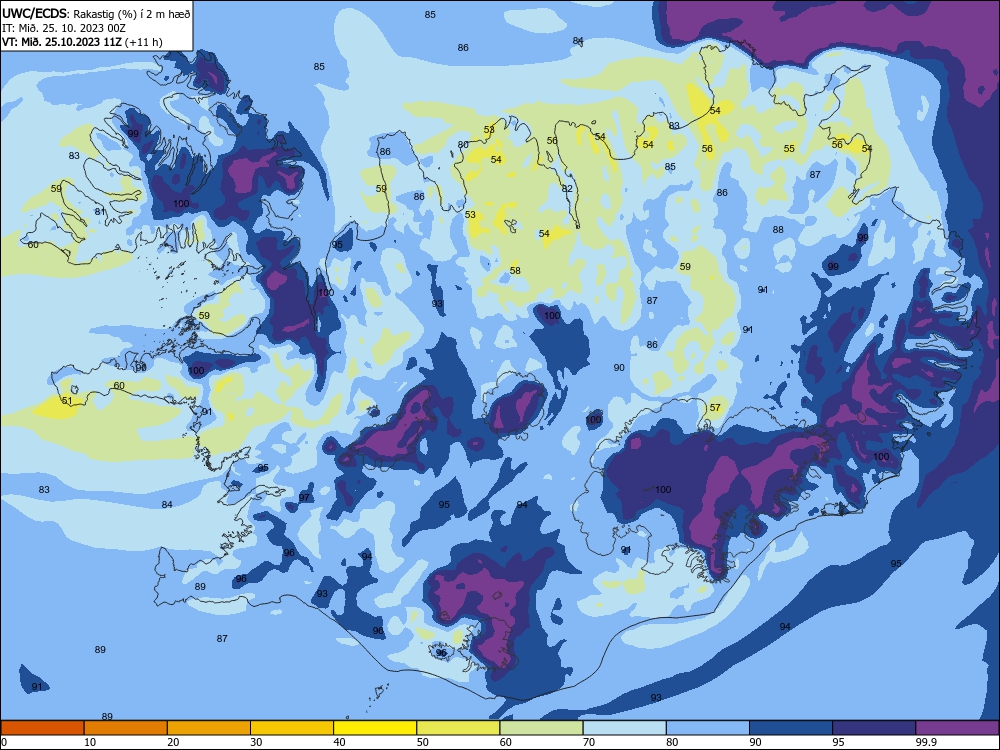Pick the 95–99.9% dark indigo legend swatch

[874, 728]
